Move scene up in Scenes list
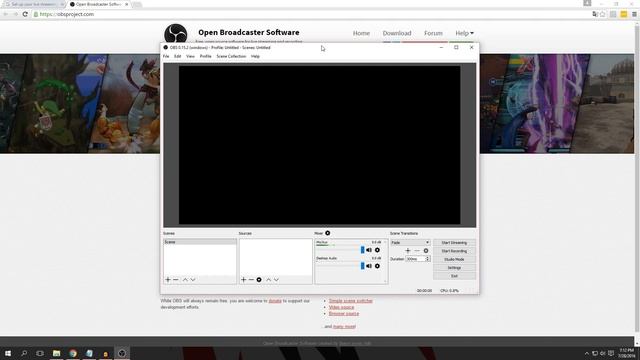 [185, 280]
